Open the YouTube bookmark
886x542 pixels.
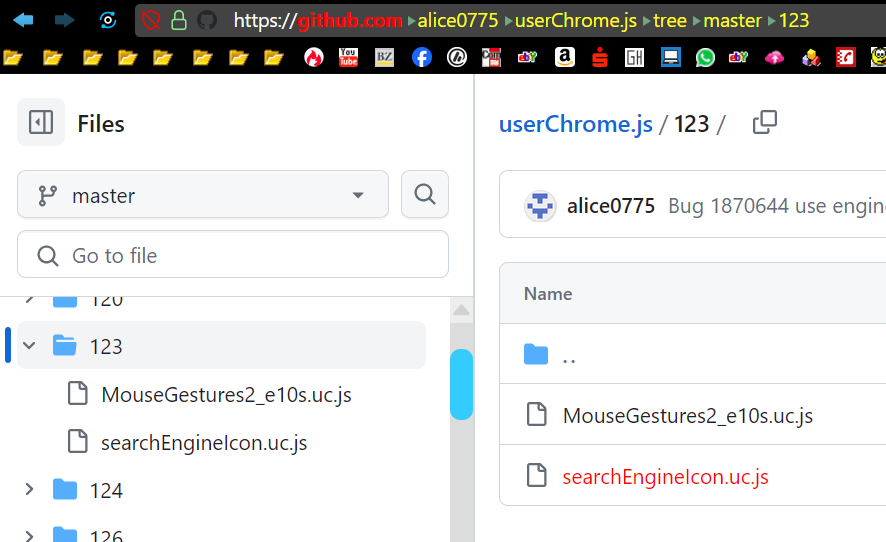[x=348, y=58]
